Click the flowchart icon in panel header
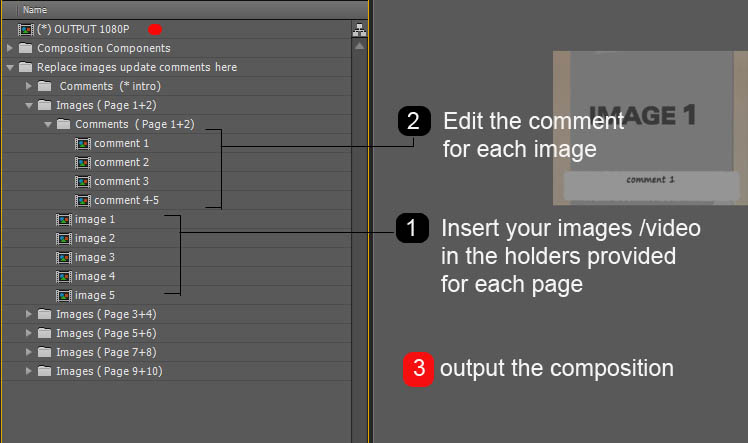Screen dimensions: 748x443 click(x=359, y=30)
